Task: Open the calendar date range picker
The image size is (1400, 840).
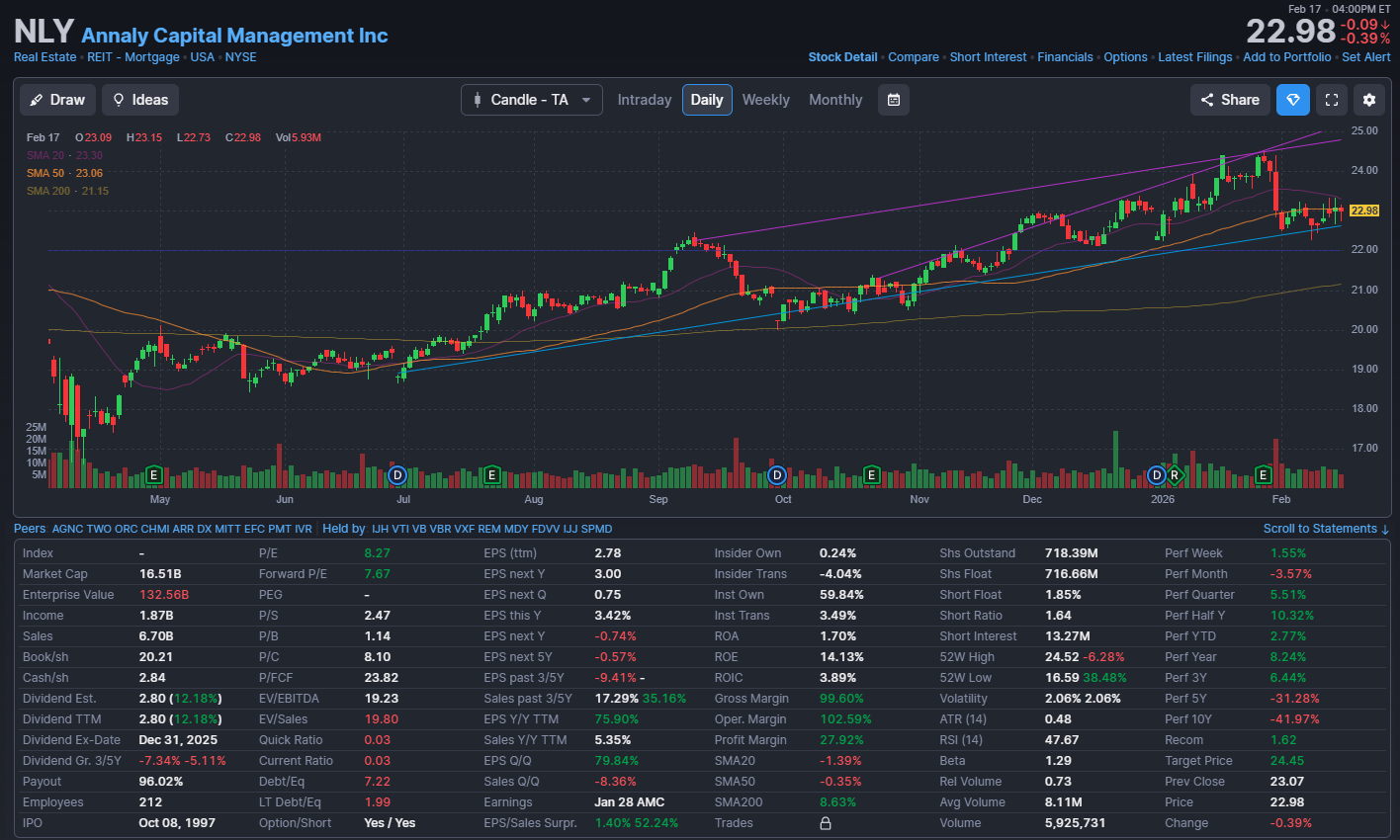Action: pyautogui.click(x=894, y=100)
